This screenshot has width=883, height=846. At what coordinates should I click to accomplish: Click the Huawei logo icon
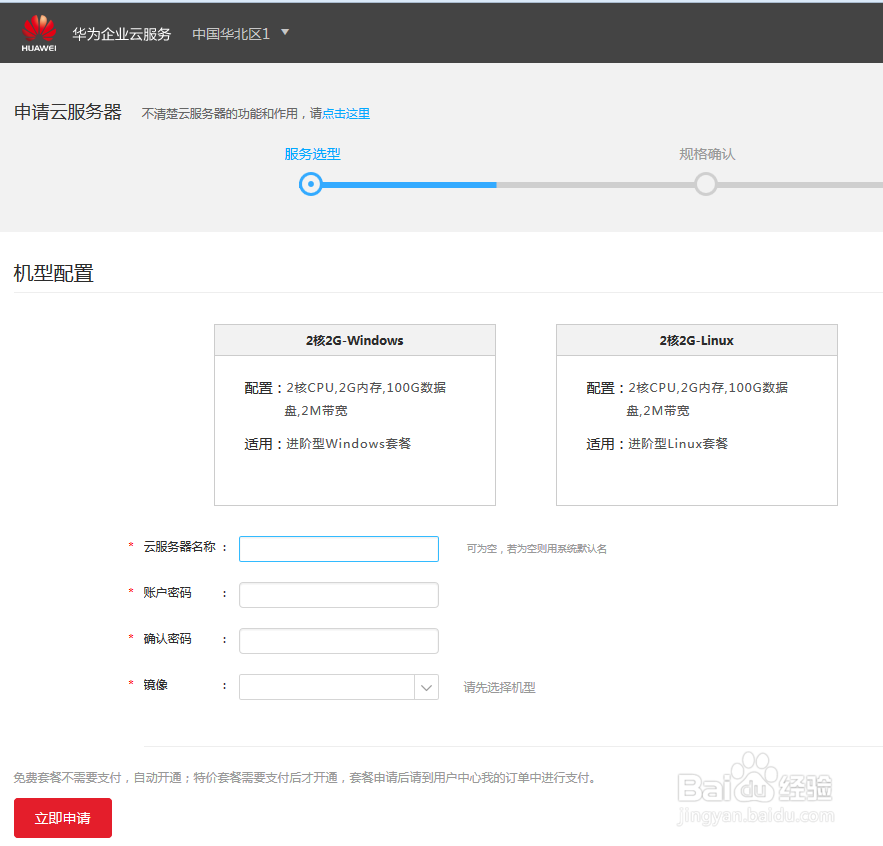coord(37,30)
